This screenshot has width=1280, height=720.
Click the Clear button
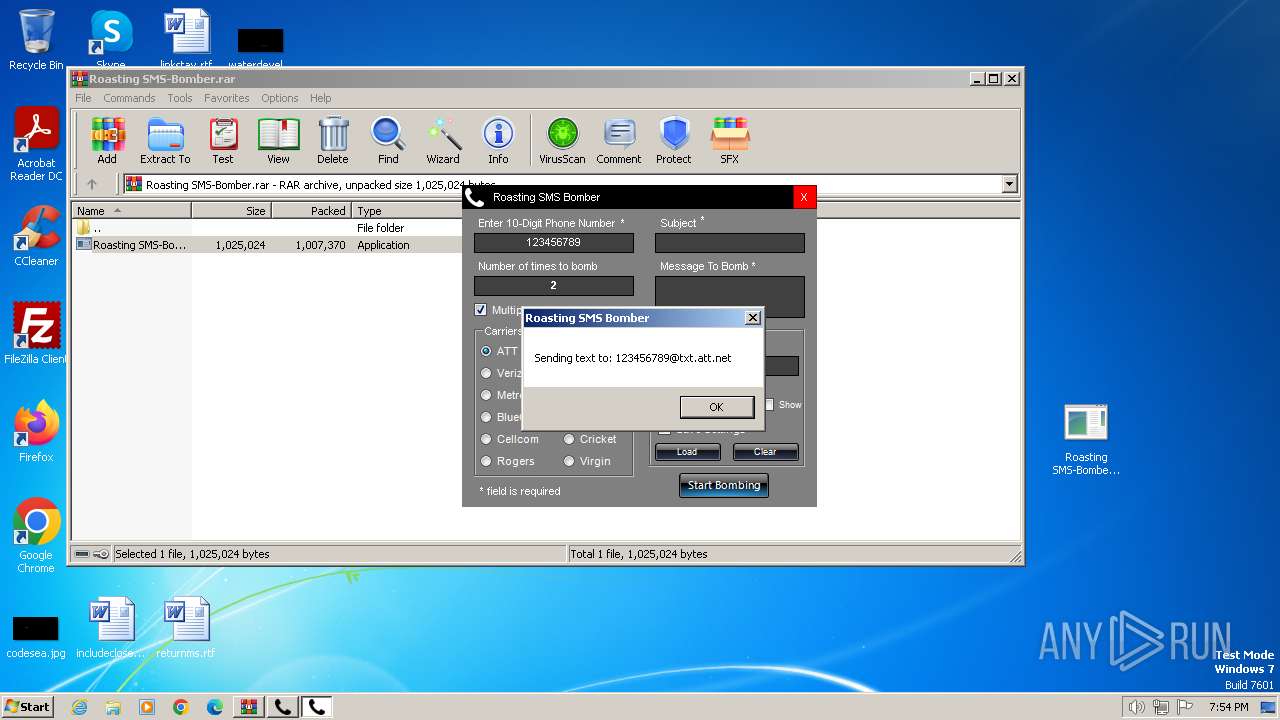click(x=765, y=452)
